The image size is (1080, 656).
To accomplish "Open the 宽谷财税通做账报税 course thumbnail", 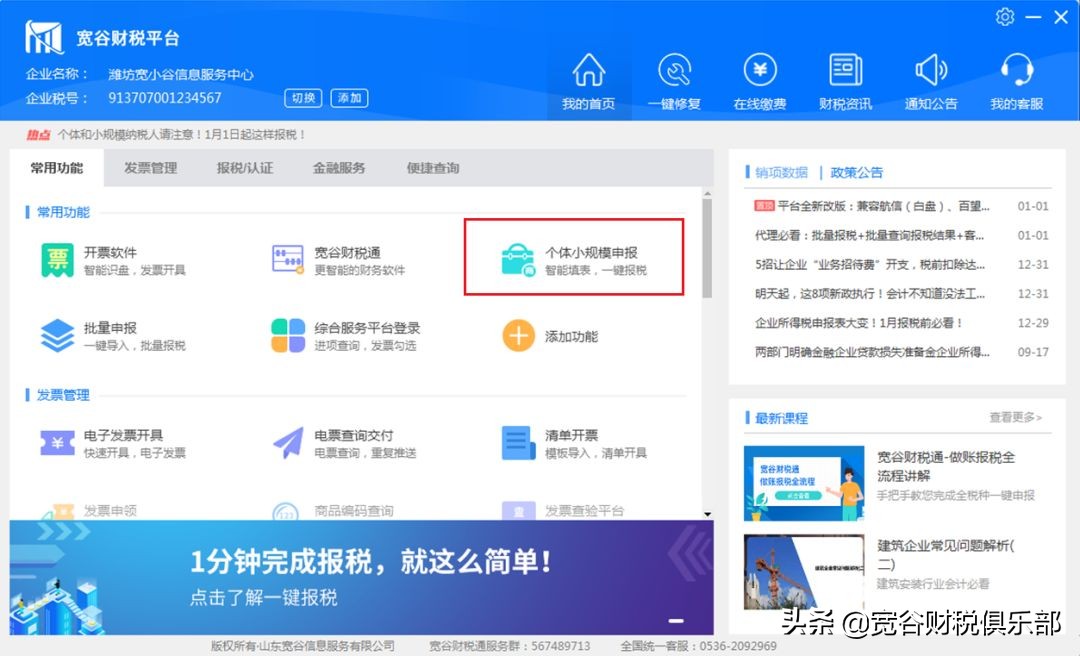I will coord(803,482).
